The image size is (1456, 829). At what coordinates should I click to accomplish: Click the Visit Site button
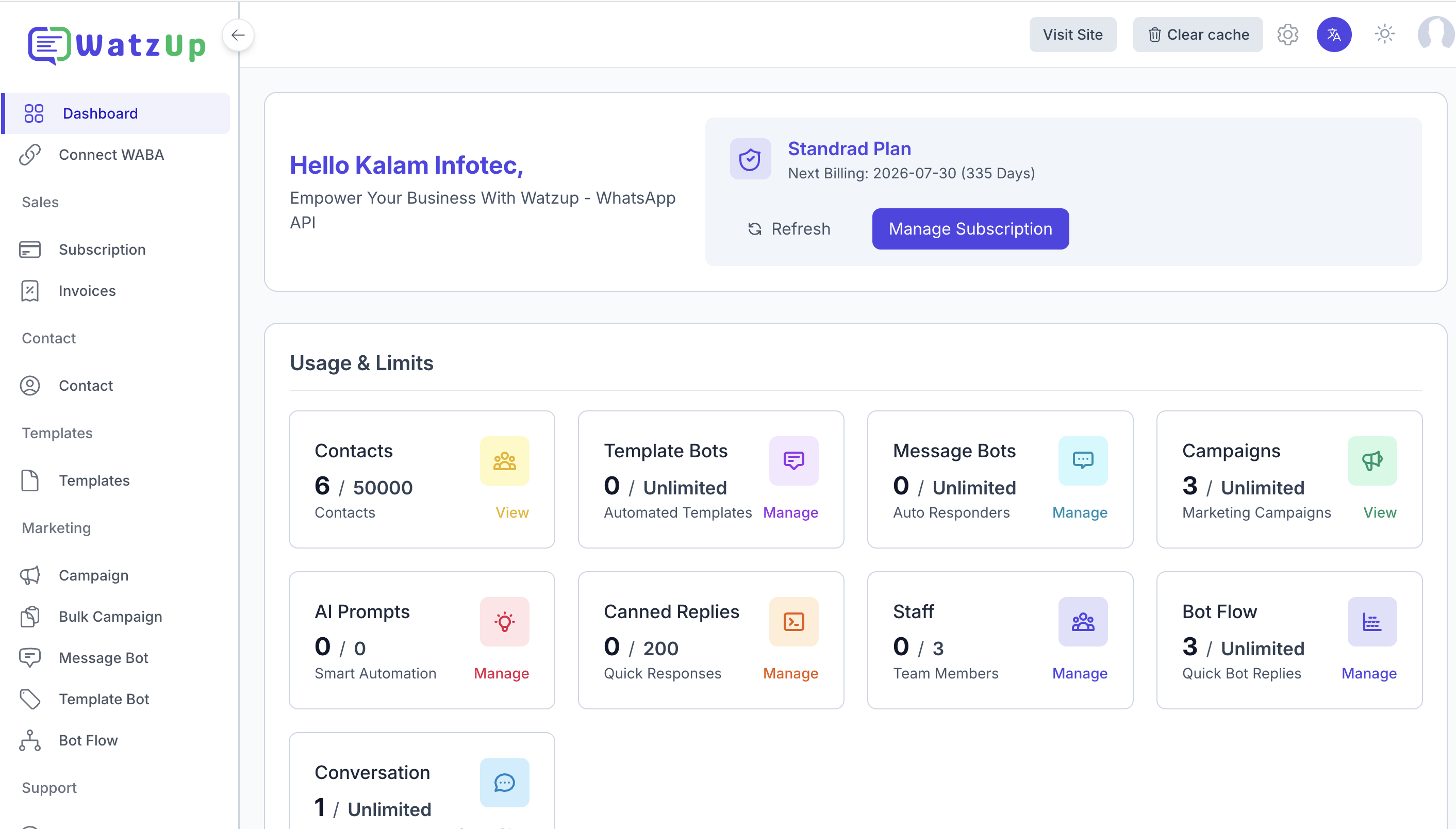pyautogui.click(x=1072, y=35)
